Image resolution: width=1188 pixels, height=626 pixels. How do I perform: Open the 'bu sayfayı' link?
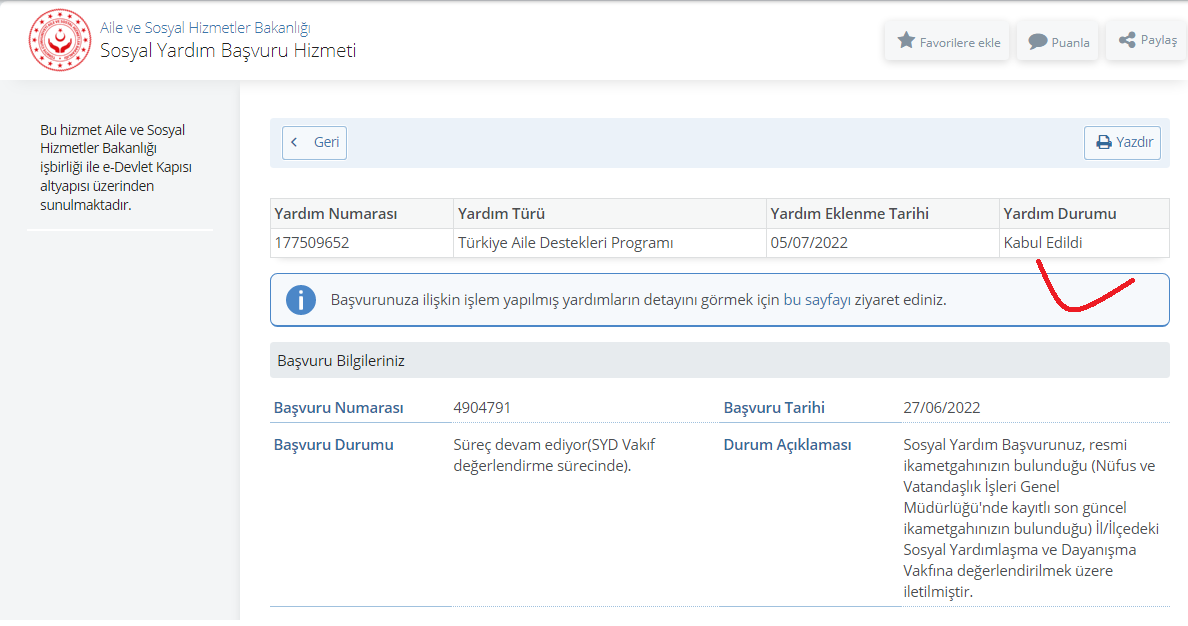[814, 300]
